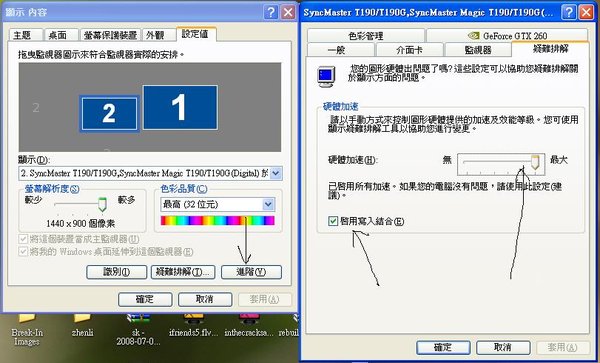Select the 疑難排解 tab in SyncMaster window
Image resolution: width=600 pixels, height=363 pixels.
(550, 49)
